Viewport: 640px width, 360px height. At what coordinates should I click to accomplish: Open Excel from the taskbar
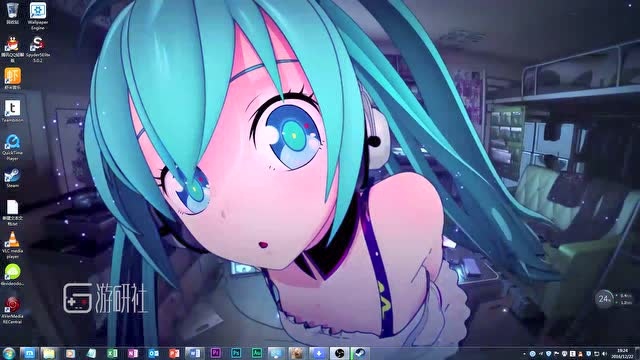tap(112, 353)
